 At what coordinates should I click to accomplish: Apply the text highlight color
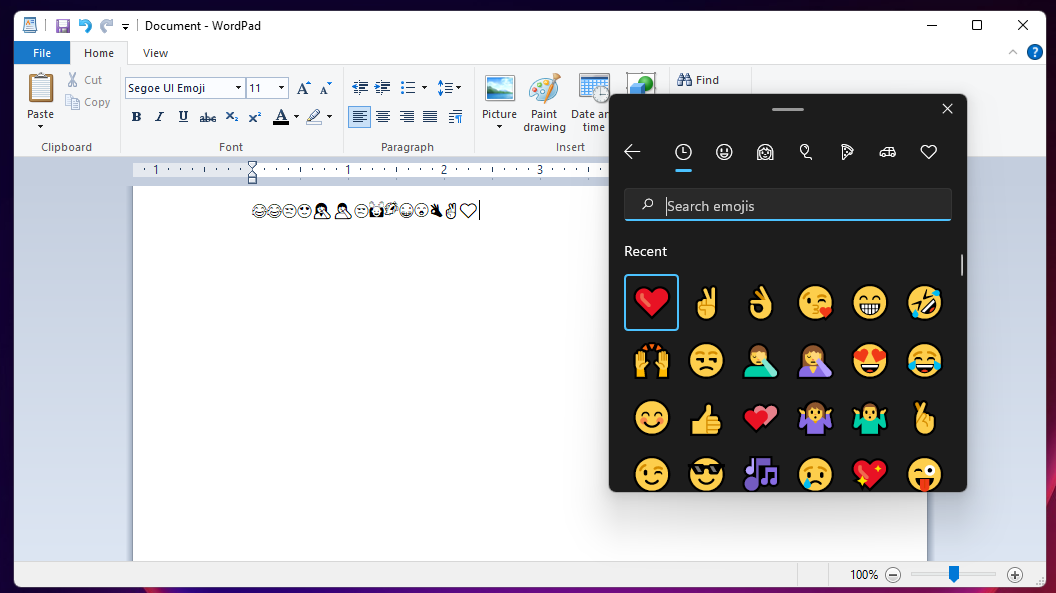point(314,116)
